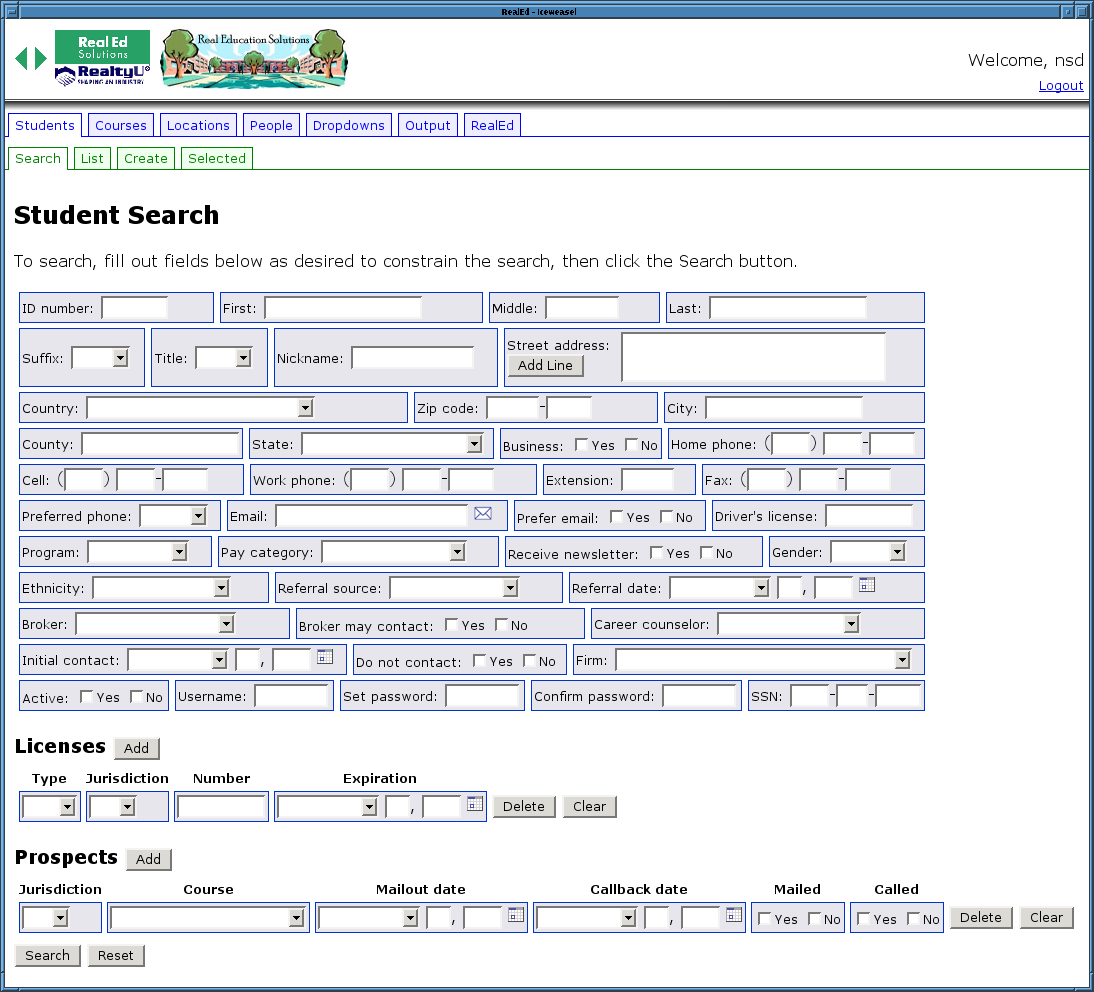Open the Initial contact calendar icon
The height and width of the screenshot is (992, 1094).
[324, 658]
